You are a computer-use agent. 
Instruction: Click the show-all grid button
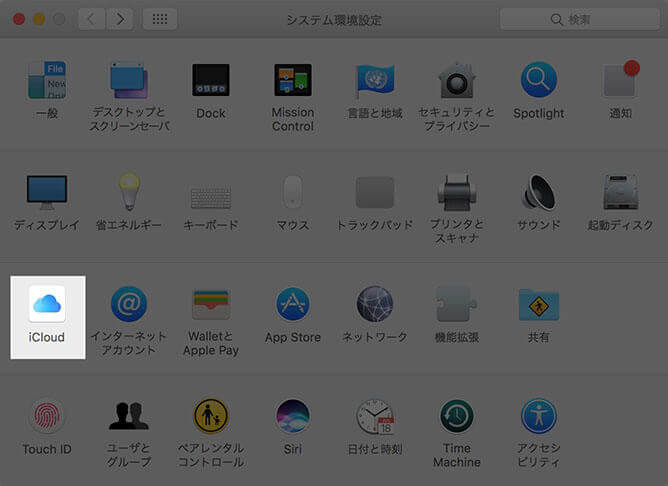point(160,19)
